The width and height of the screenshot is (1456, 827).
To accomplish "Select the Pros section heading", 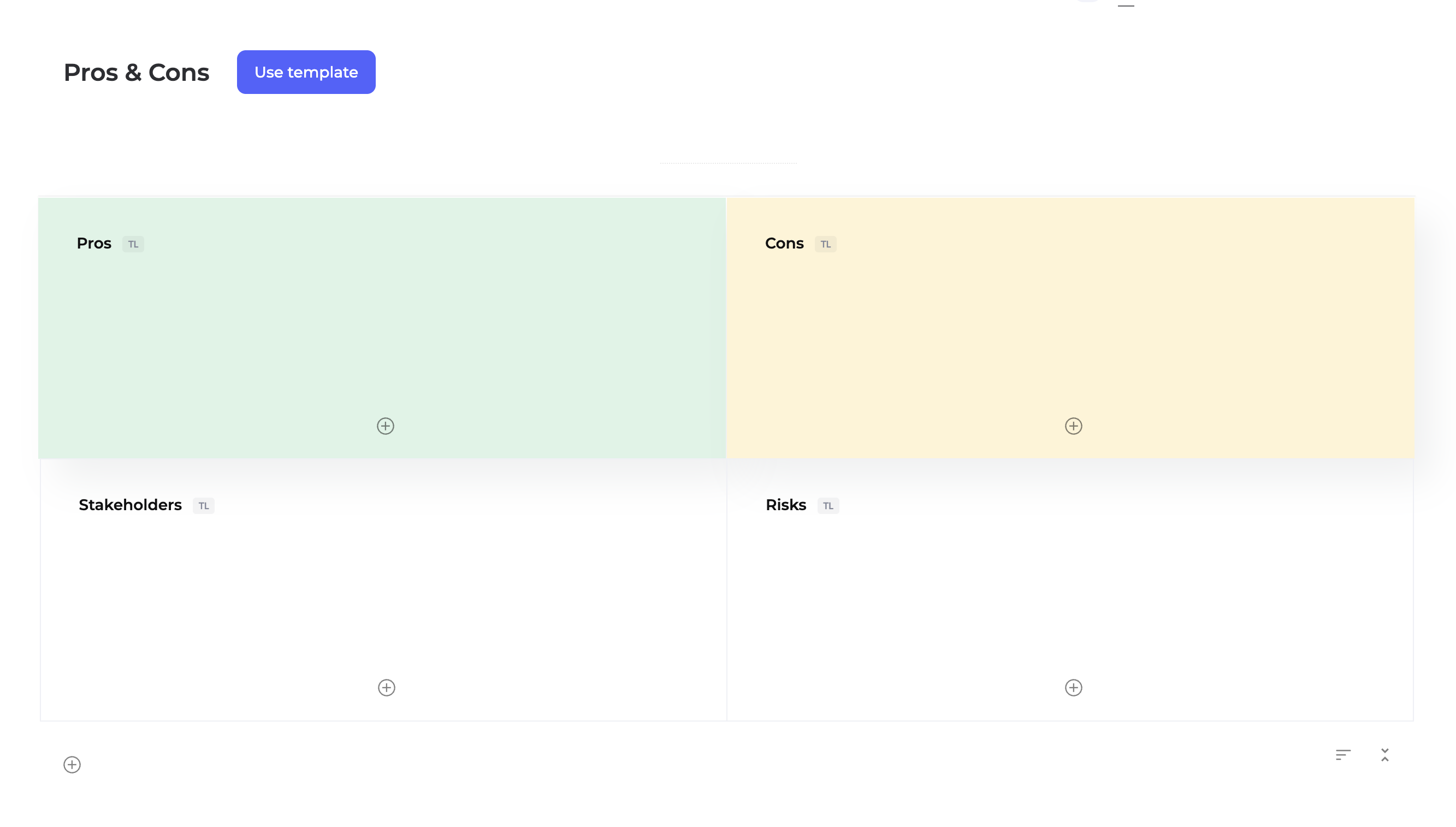I will pyautogui.click(x=94, y=244).
